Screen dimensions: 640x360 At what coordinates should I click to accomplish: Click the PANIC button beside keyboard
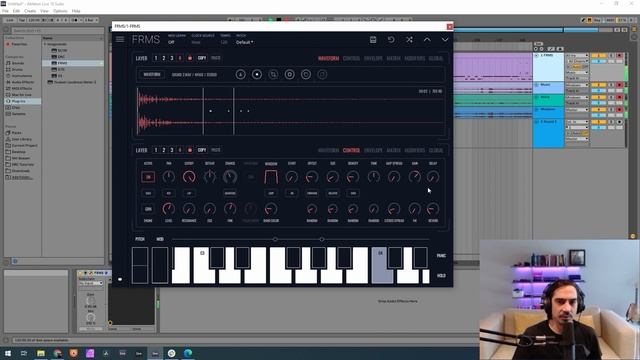[x=441, y=256]
